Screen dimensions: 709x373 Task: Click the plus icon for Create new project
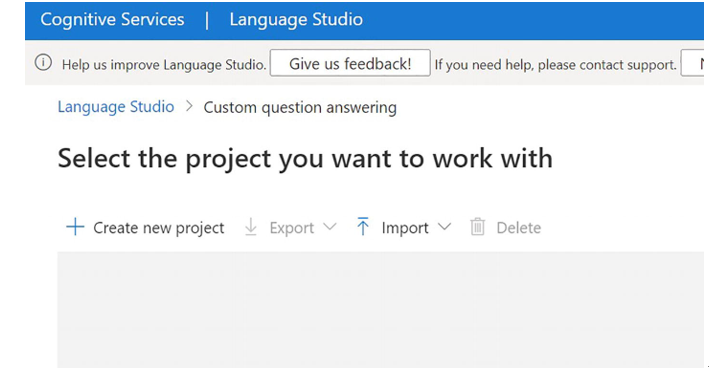(75, 227)
